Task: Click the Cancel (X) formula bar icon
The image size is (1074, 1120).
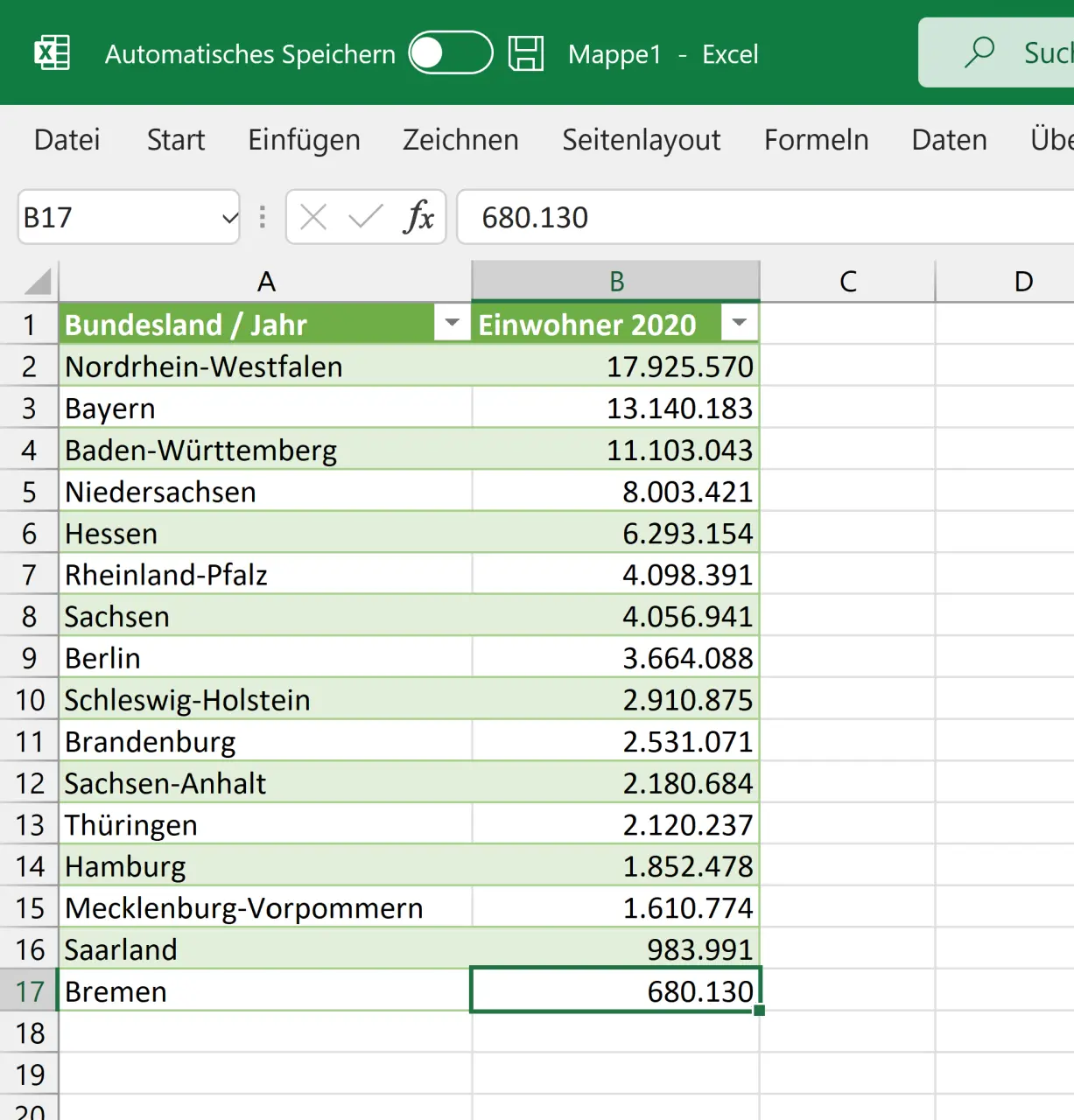Action: [313, 217]
